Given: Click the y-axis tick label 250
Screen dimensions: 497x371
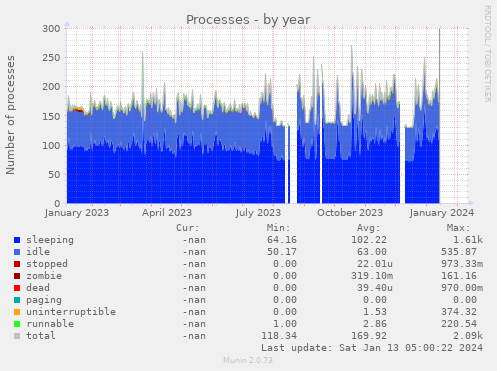Looking at the screenshot, I should tap(51, 58).
